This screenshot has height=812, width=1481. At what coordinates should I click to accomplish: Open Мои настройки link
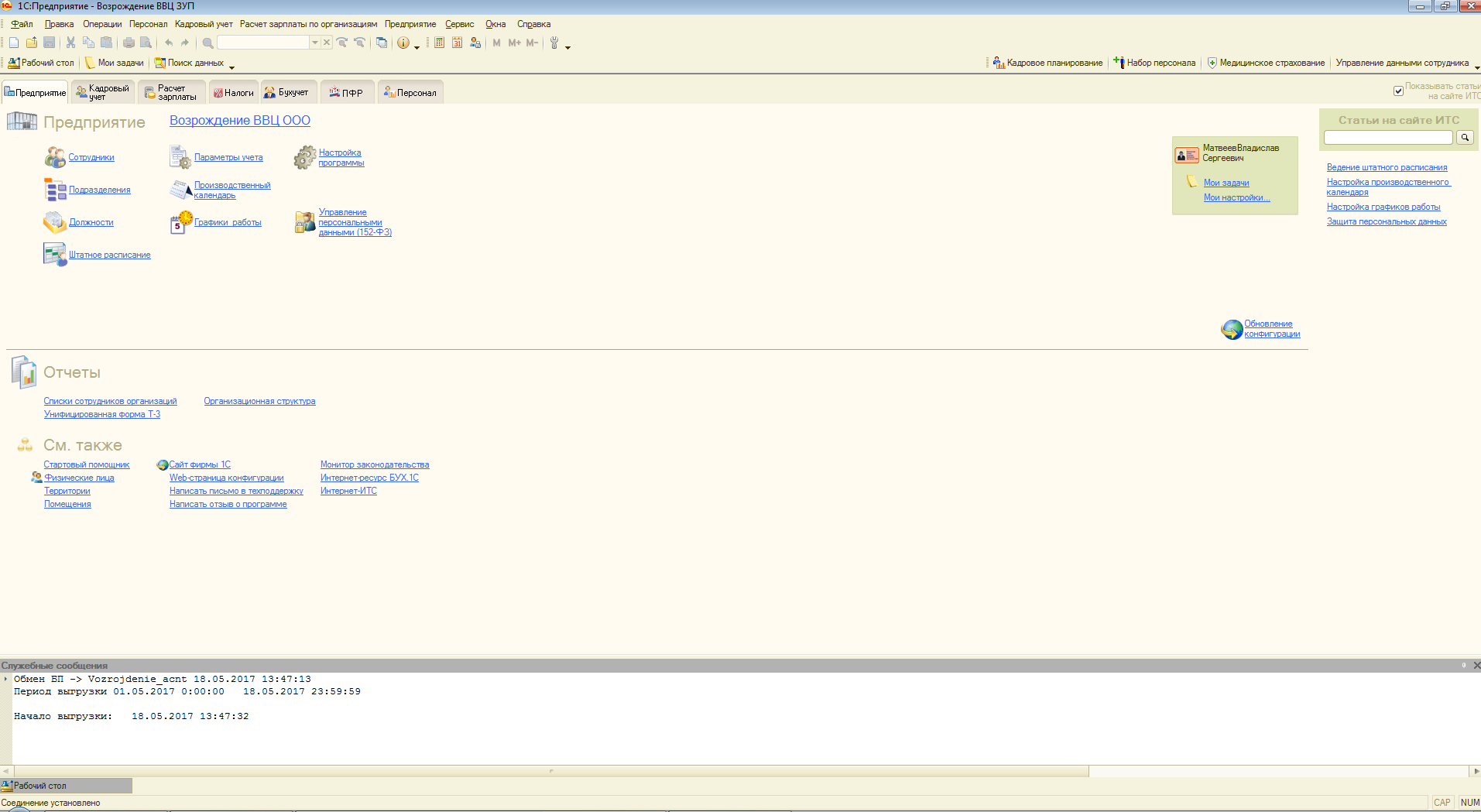tap(1236, 197)
